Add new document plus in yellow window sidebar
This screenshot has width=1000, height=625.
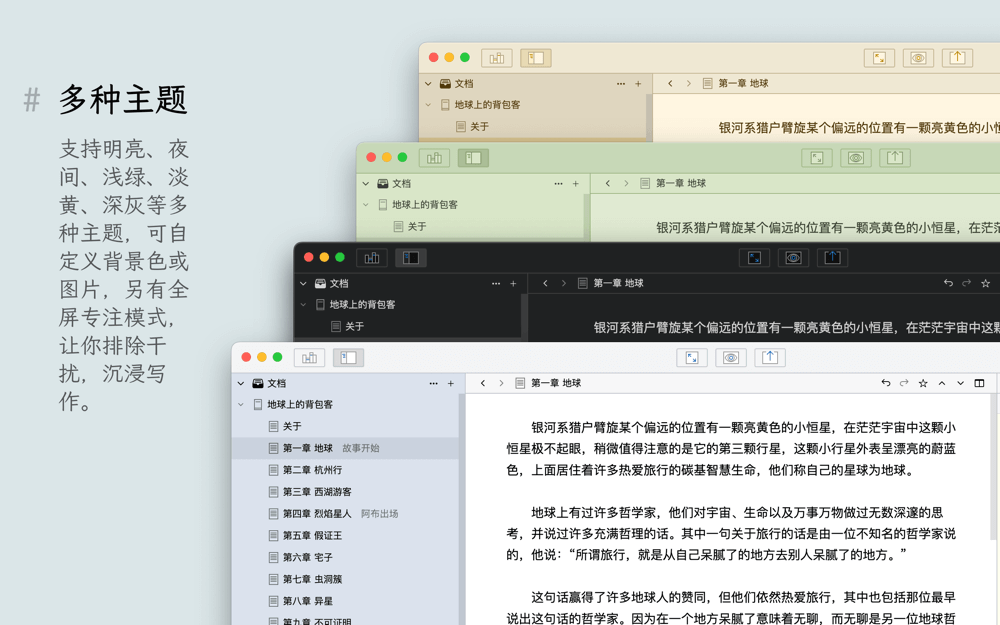(638, 84)
